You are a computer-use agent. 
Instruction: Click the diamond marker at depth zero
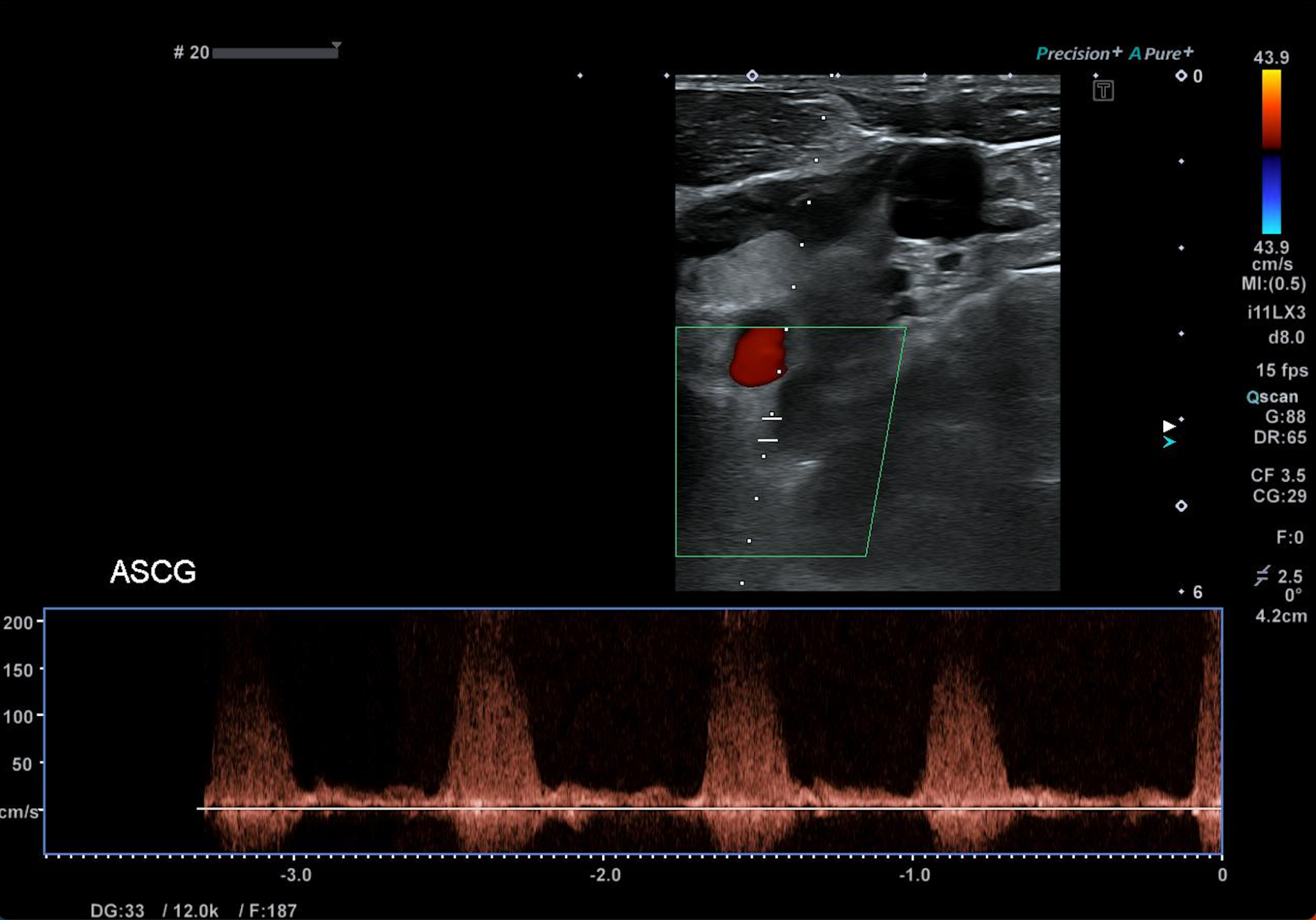(1181, 76)
